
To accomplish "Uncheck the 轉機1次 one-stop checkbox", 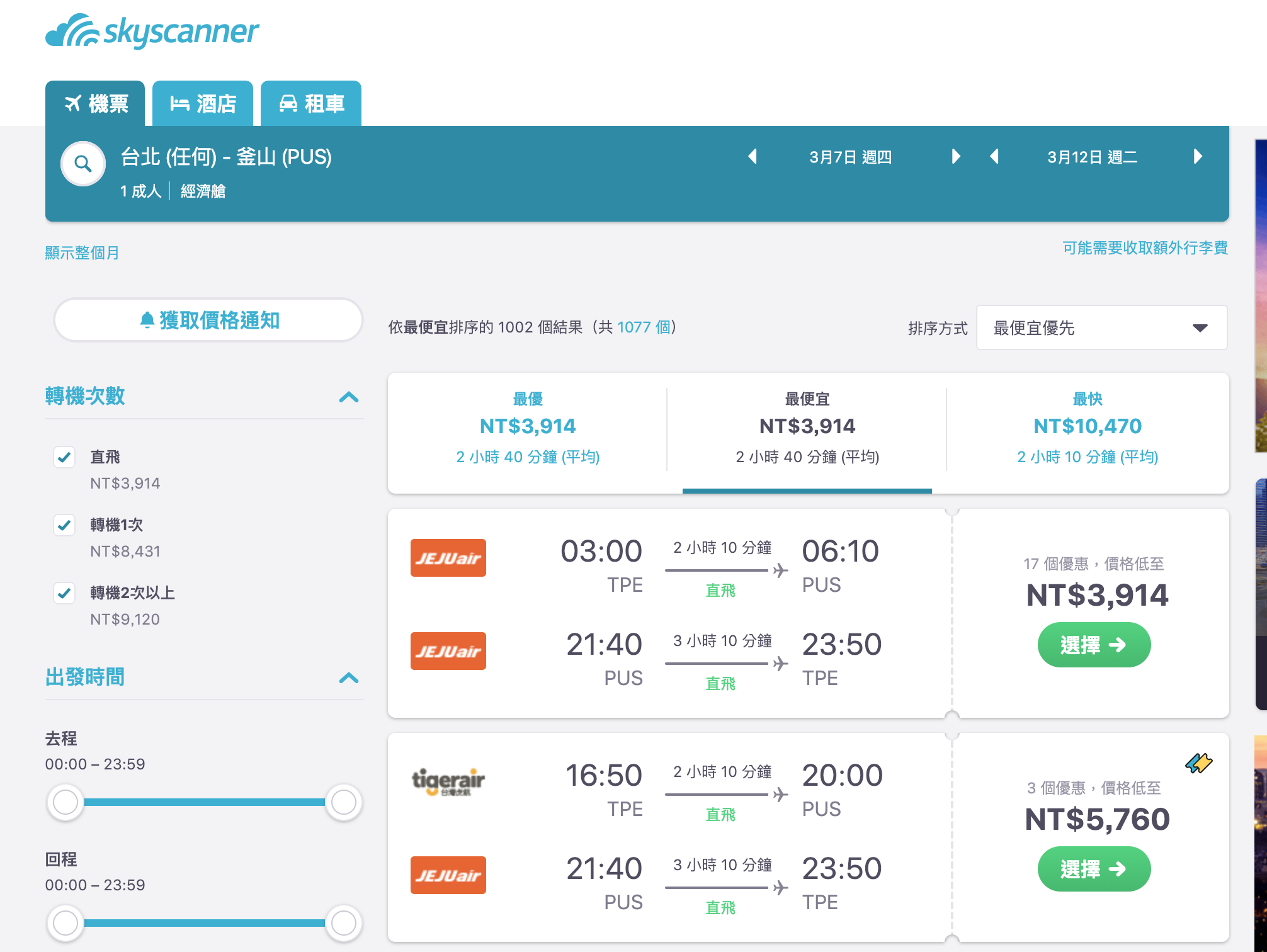I will pyautogui.click(x=64, y=525).
